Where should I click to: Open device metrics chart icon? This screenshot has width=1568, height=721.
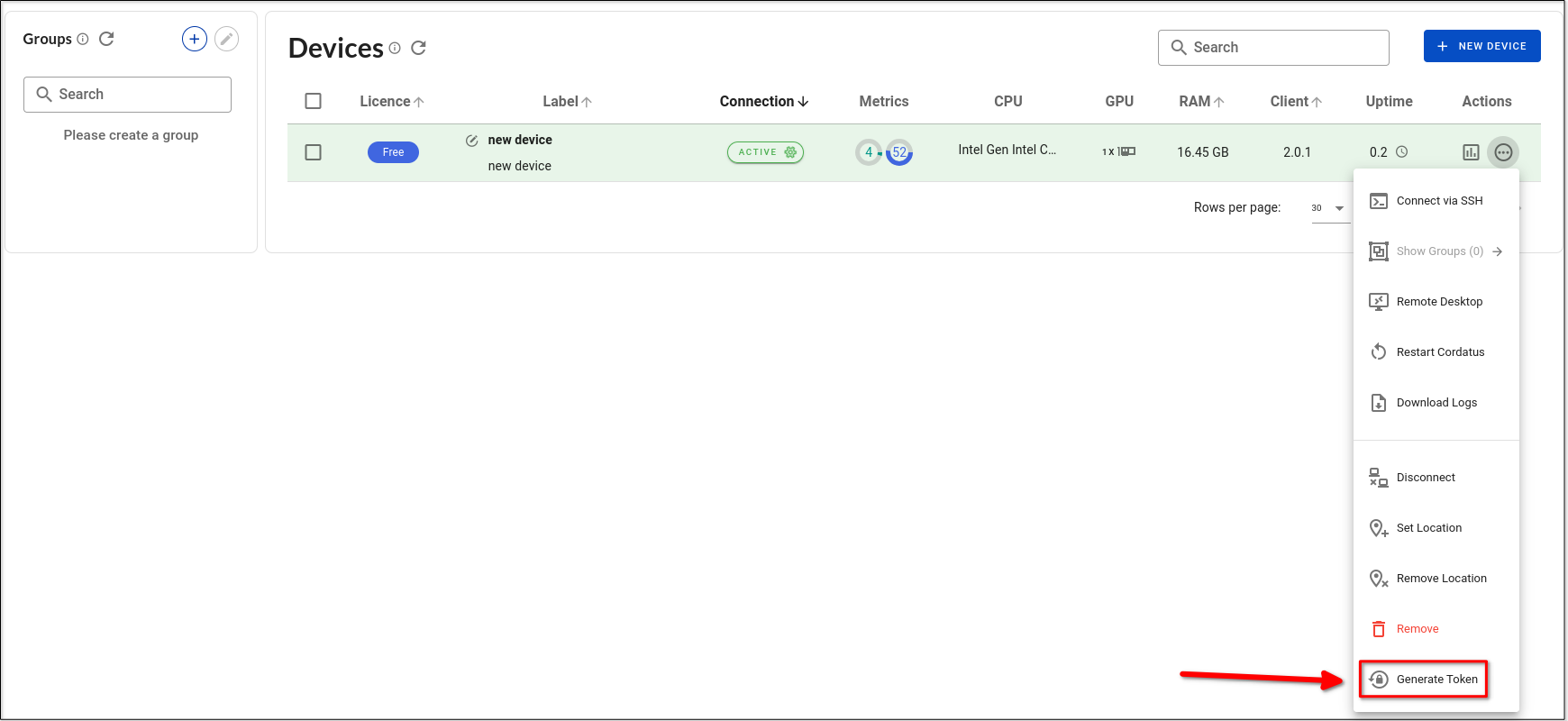click(1471, 152)
